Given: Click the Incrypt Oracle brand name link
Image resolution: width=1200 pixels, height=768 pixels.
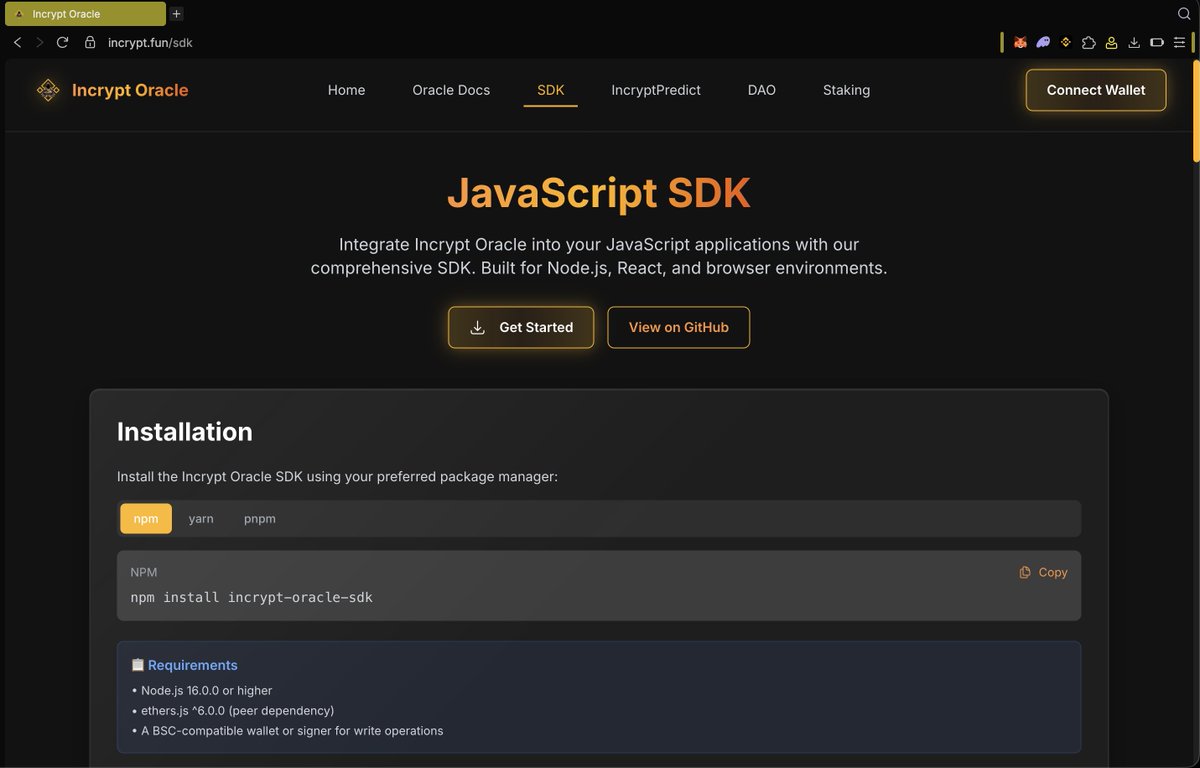Looking at the screenshot, I should point(130,90).
